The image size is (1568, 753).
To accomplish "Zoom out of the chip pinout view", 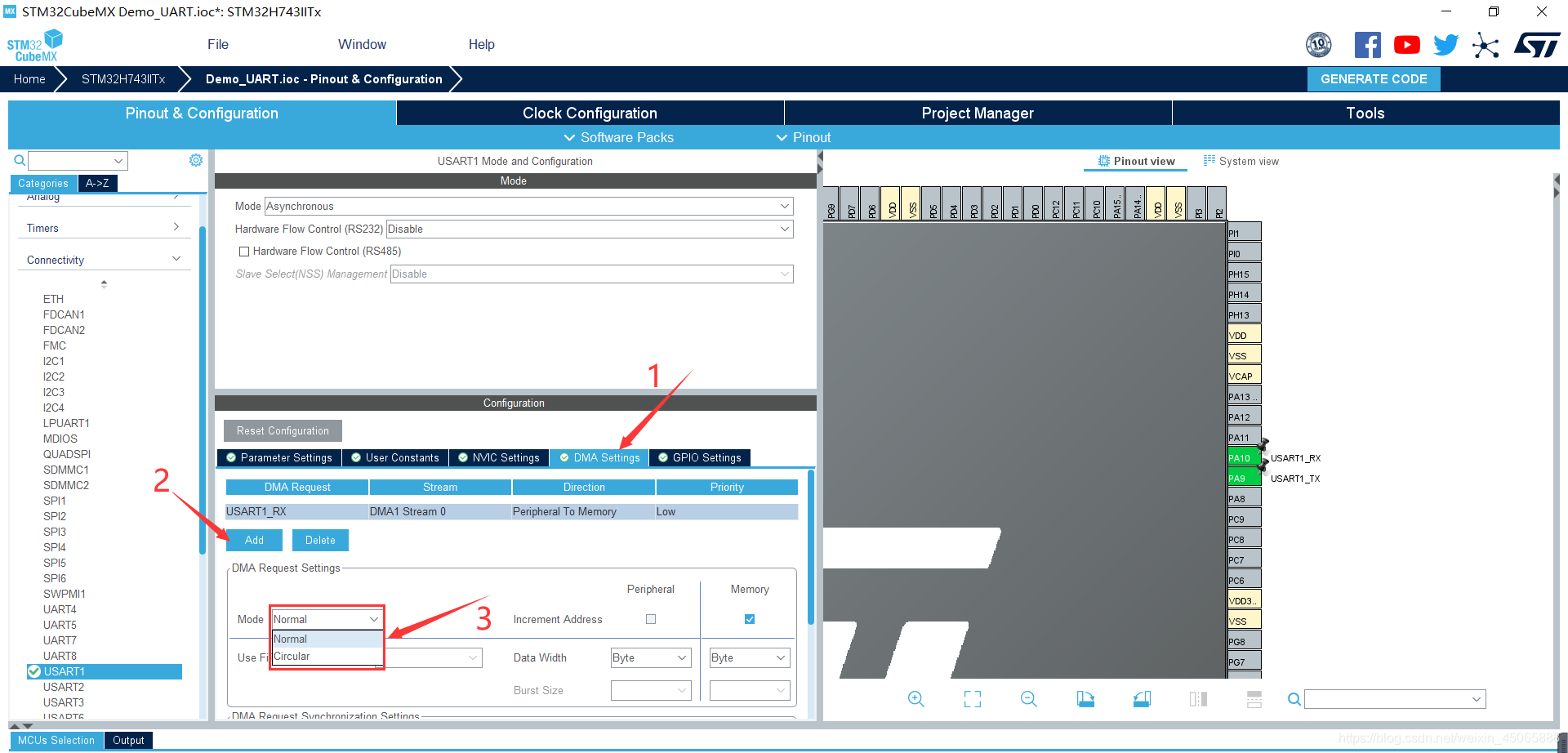I will coord(1028,699).
